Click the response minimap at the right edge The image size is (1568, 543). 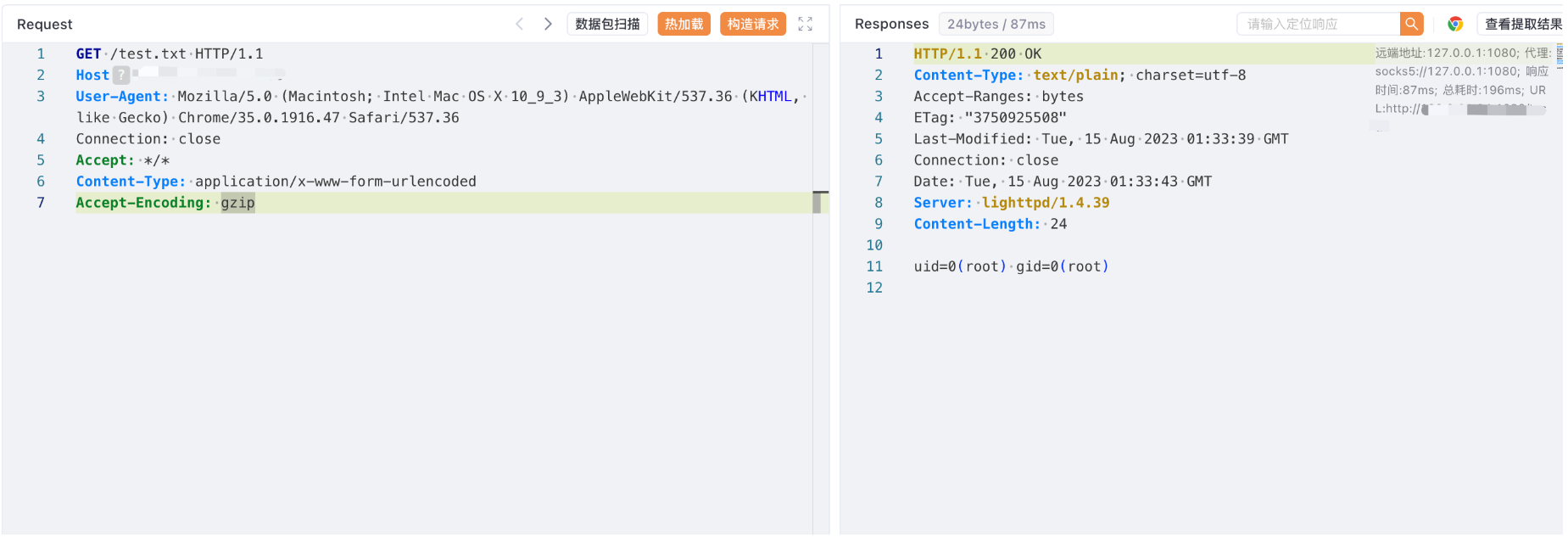click(1559, 55)
